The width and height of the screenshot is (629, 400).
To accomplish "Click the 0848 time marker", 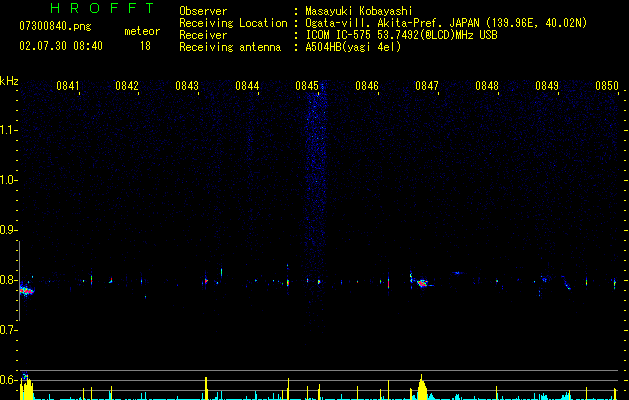I will [487, 86].
